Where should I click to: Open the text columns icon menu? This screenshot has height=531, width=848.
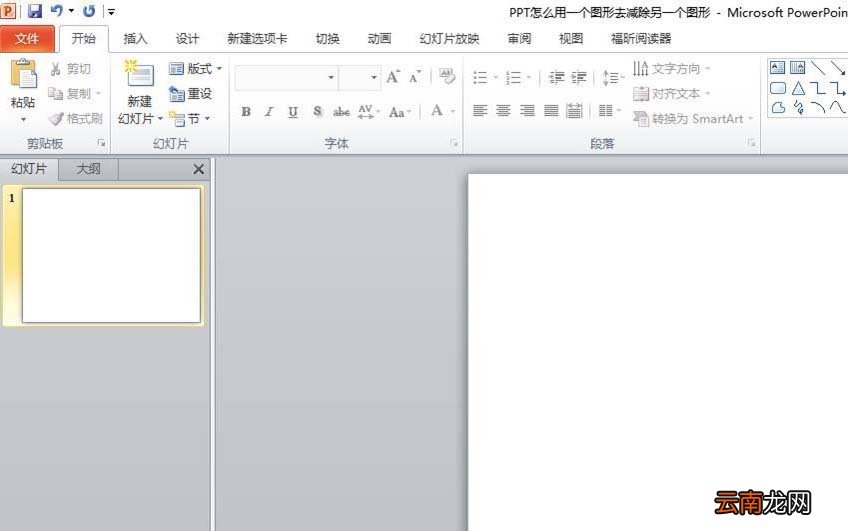(x=610, y=111)
